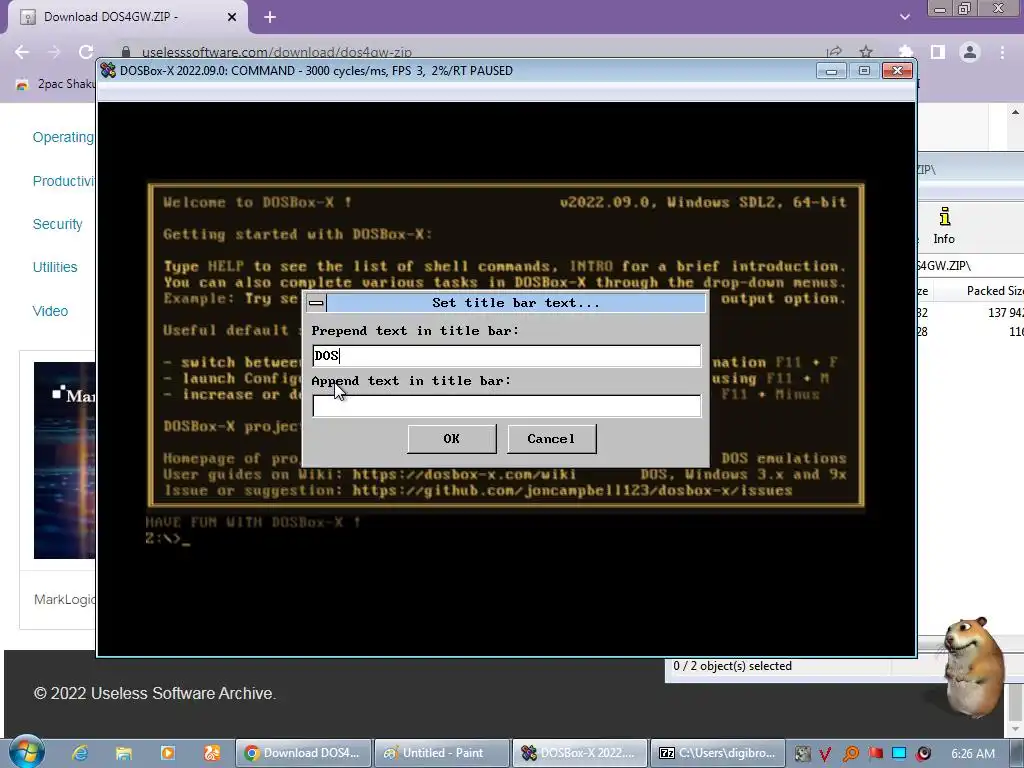Open the Security category link
The height and width of the screenshot is (768, 1024).
tap(57, 224)
